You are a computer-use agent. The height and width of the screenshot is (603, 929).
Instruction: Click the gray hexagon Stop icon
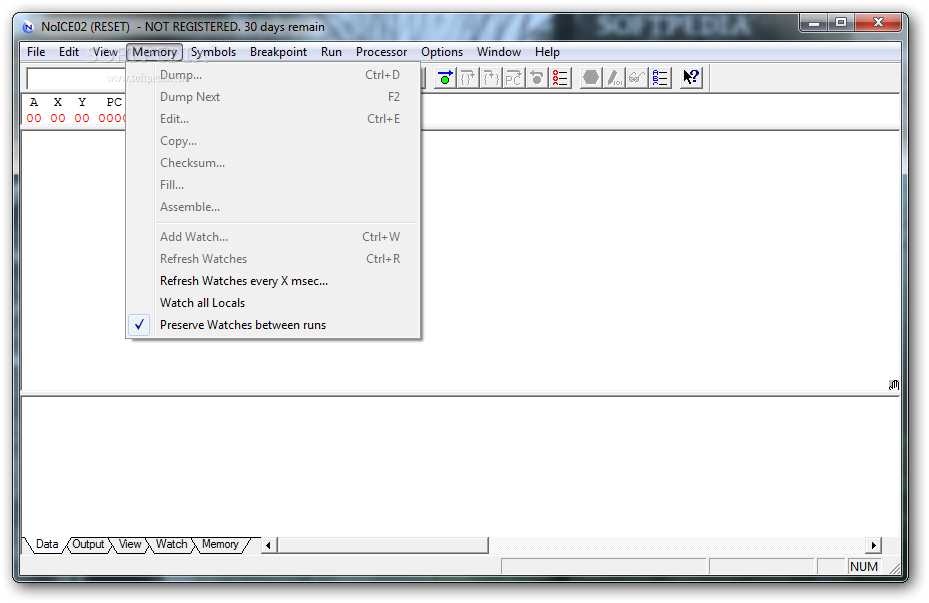(x=591, y=78)
